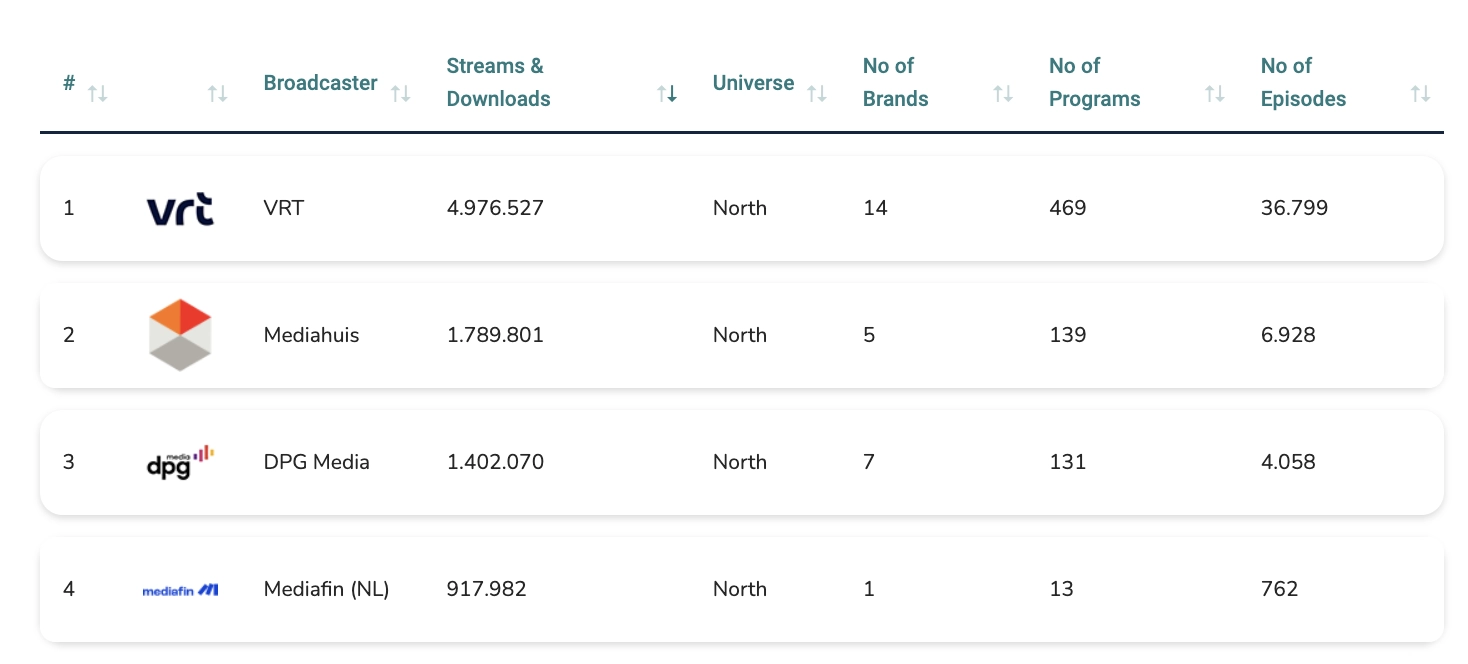Select the DPG Media row name
Image resolution: width=1468 pixels, height=664 pixels.
click(x=316, y=462)
